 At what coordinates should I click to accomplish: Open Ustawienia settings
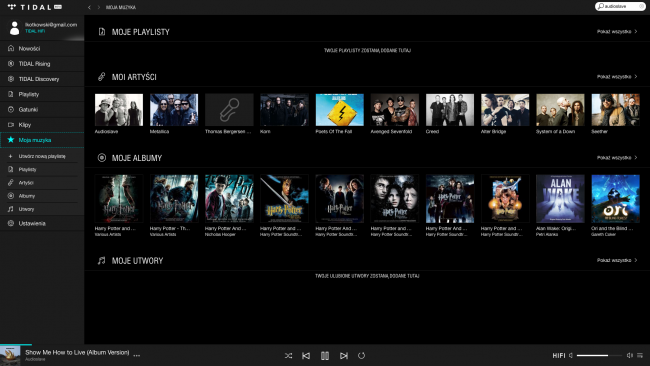pyautogui.click(x=42, y=223)
